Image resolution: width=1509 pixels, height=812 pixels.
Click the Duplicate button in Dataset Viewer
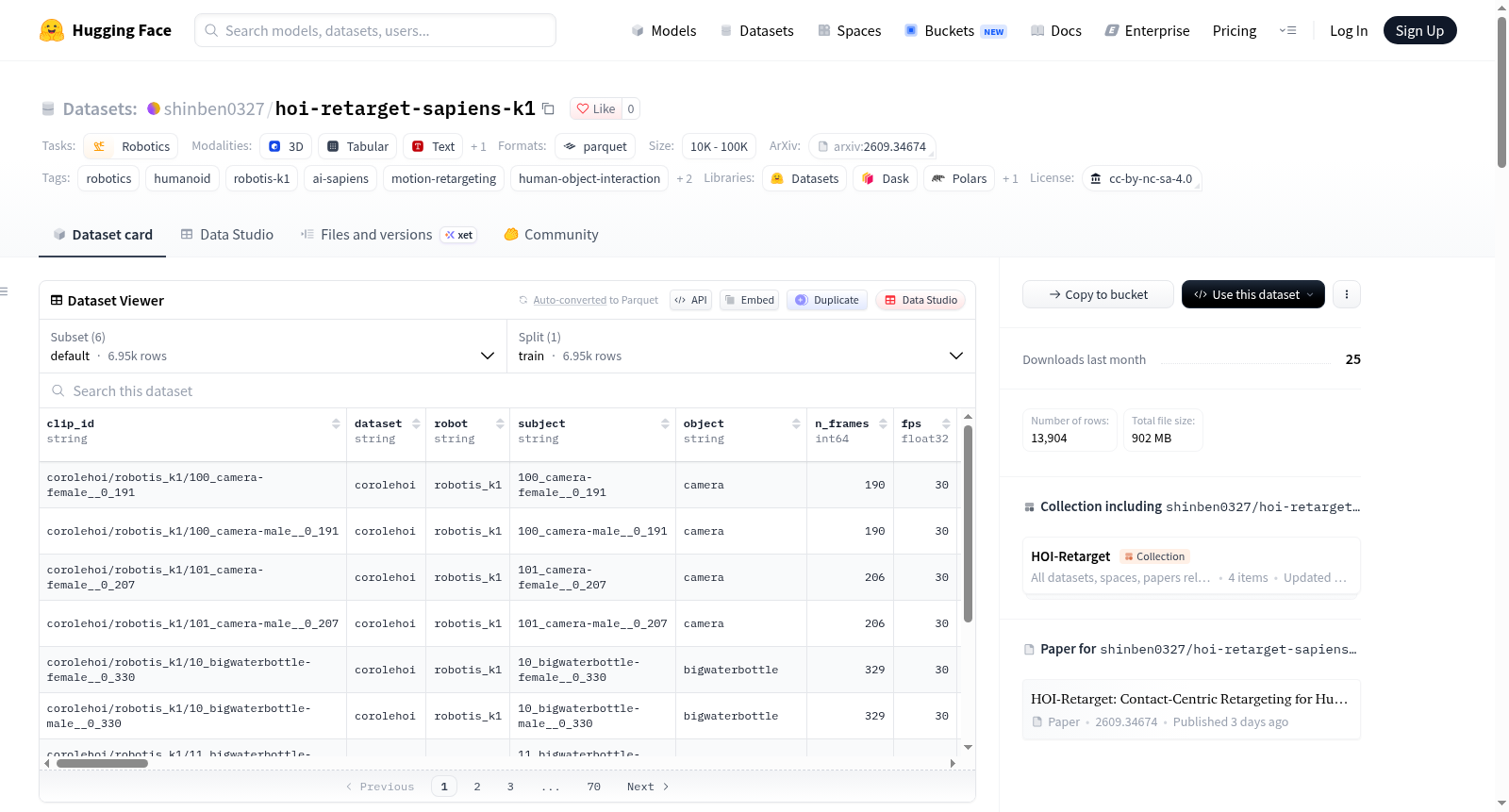[827, 300]
